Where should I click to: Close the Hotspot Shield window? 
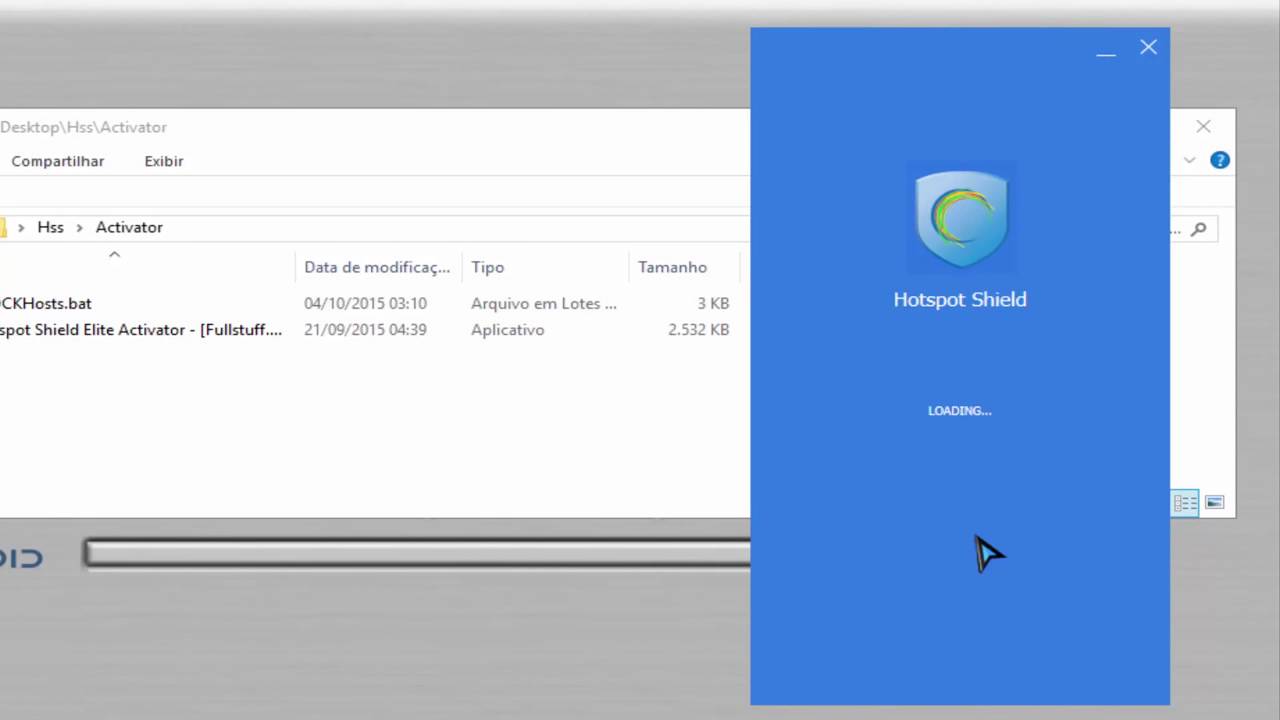coord(1148,47)
